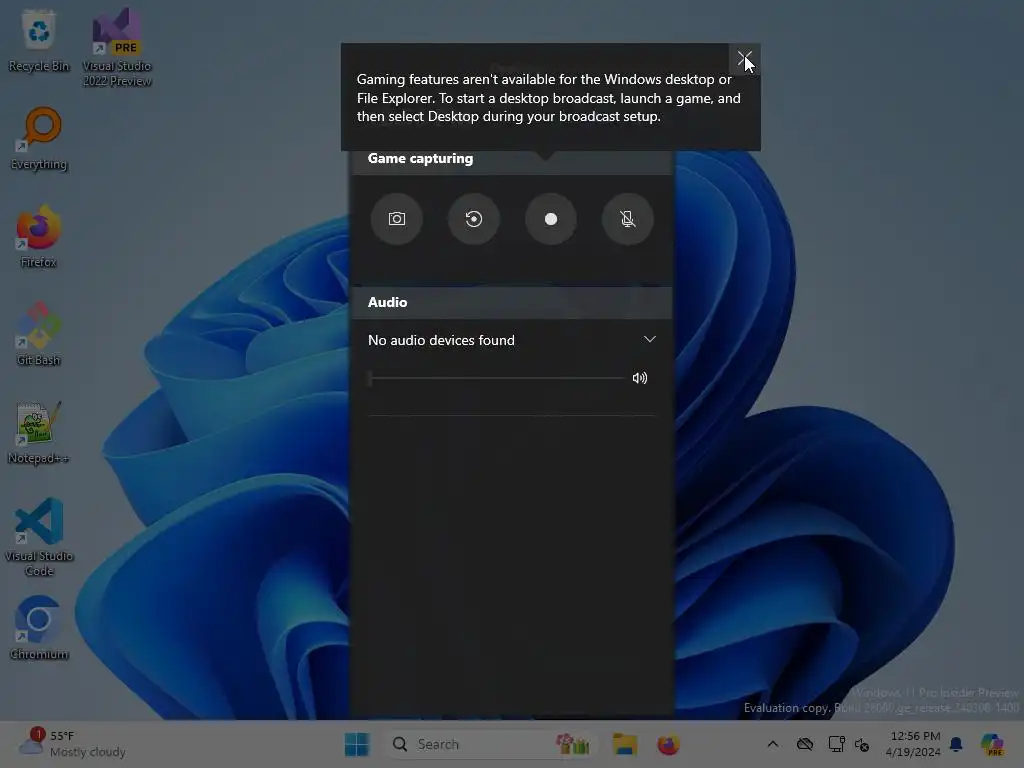
Task: Show hidden system tray icons
Action: point(773,744)
